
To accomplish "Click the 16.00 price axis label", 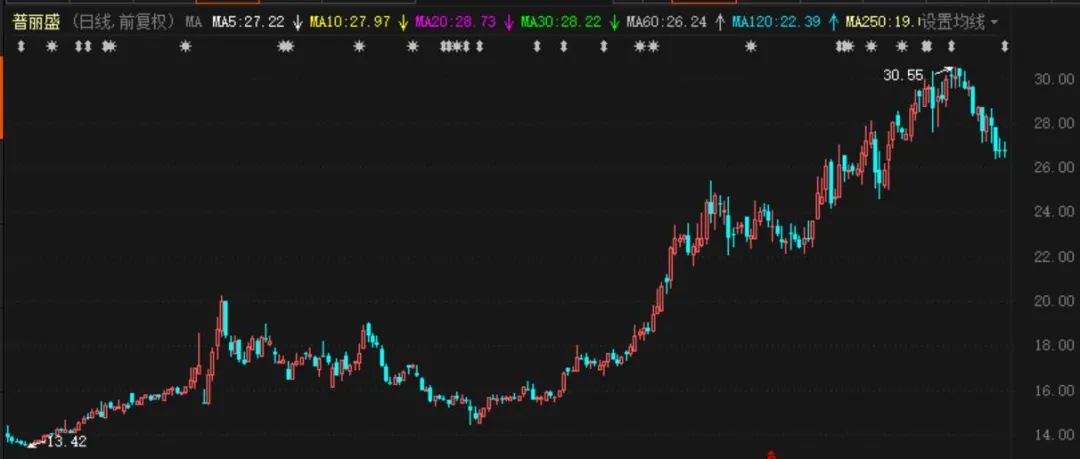I will (x=1057, y=390).
